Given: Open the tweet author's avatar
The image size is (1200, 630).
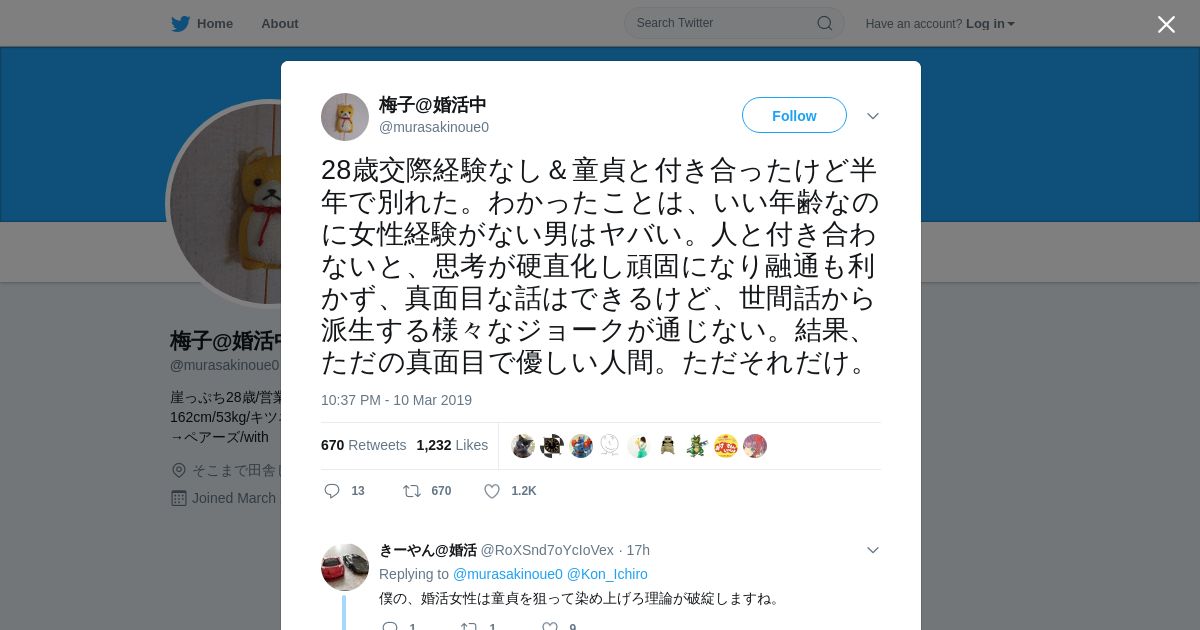Looking at the screenshot, I should tap(345, 117).
